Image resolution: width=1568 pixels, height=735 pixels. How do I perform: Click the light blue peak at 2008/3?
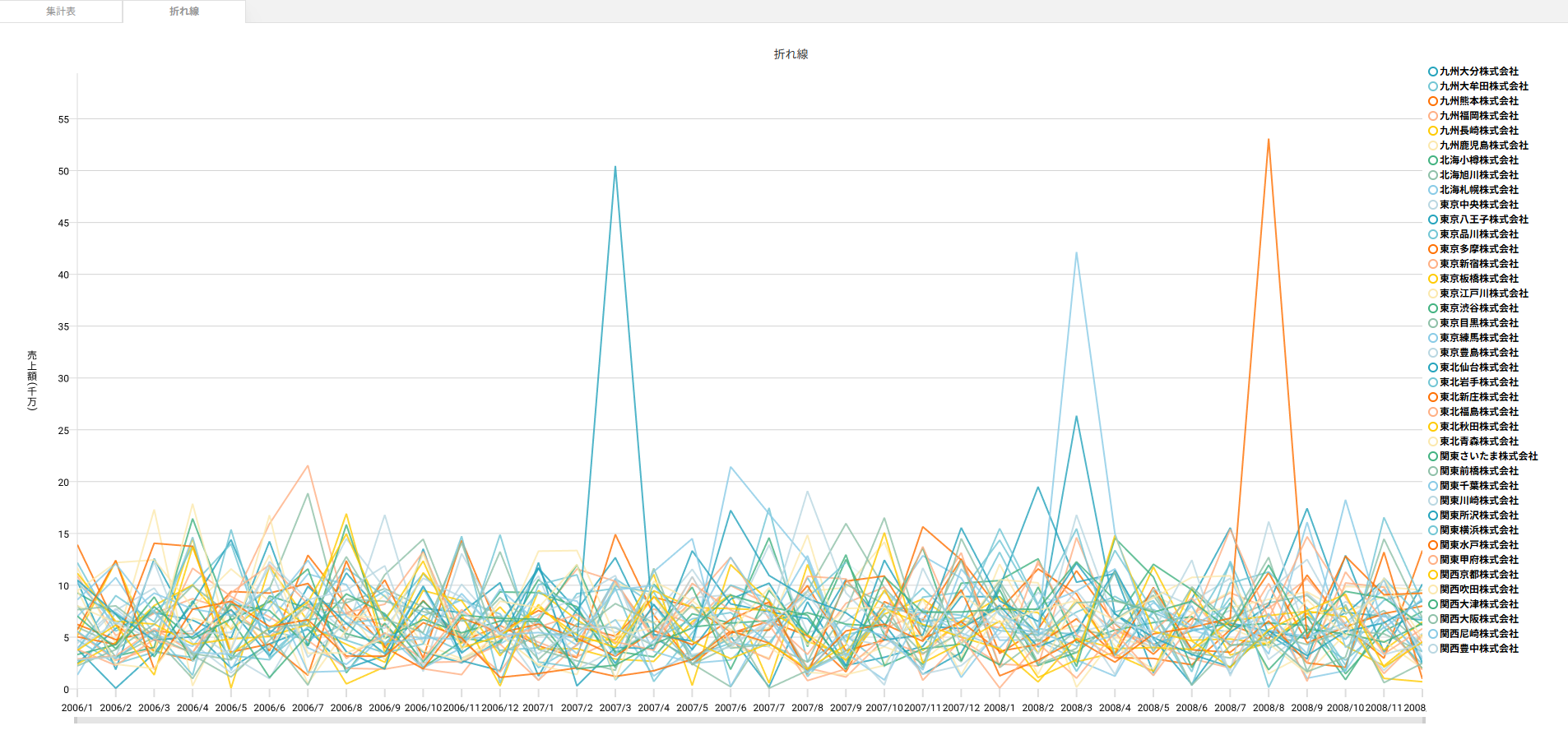1076,253
